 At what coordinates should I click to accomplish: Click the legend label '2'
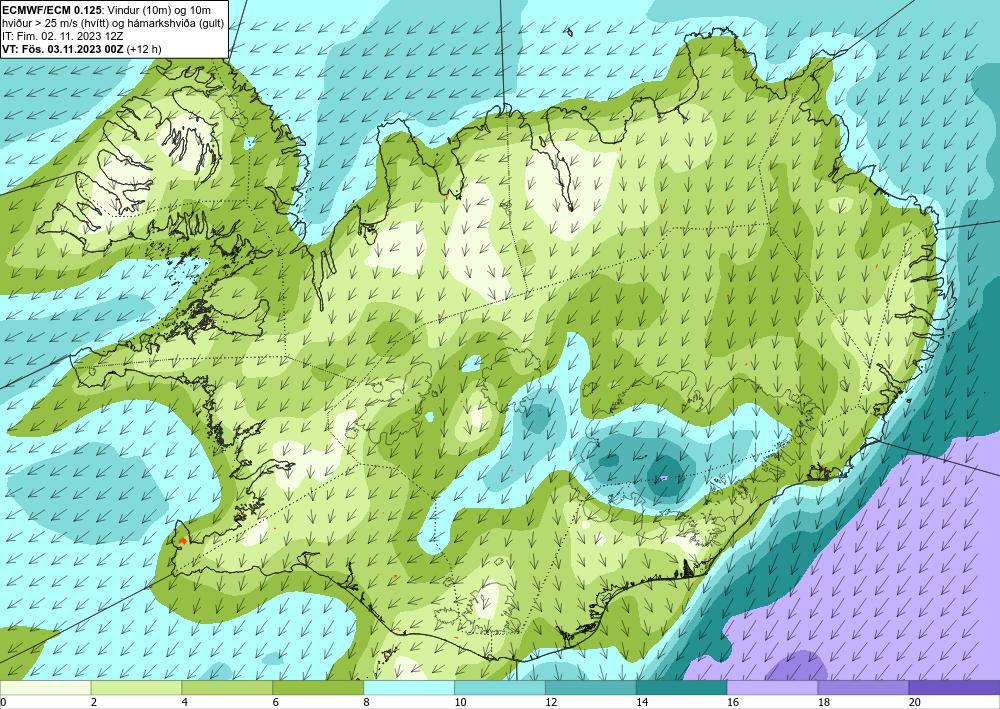94,702
